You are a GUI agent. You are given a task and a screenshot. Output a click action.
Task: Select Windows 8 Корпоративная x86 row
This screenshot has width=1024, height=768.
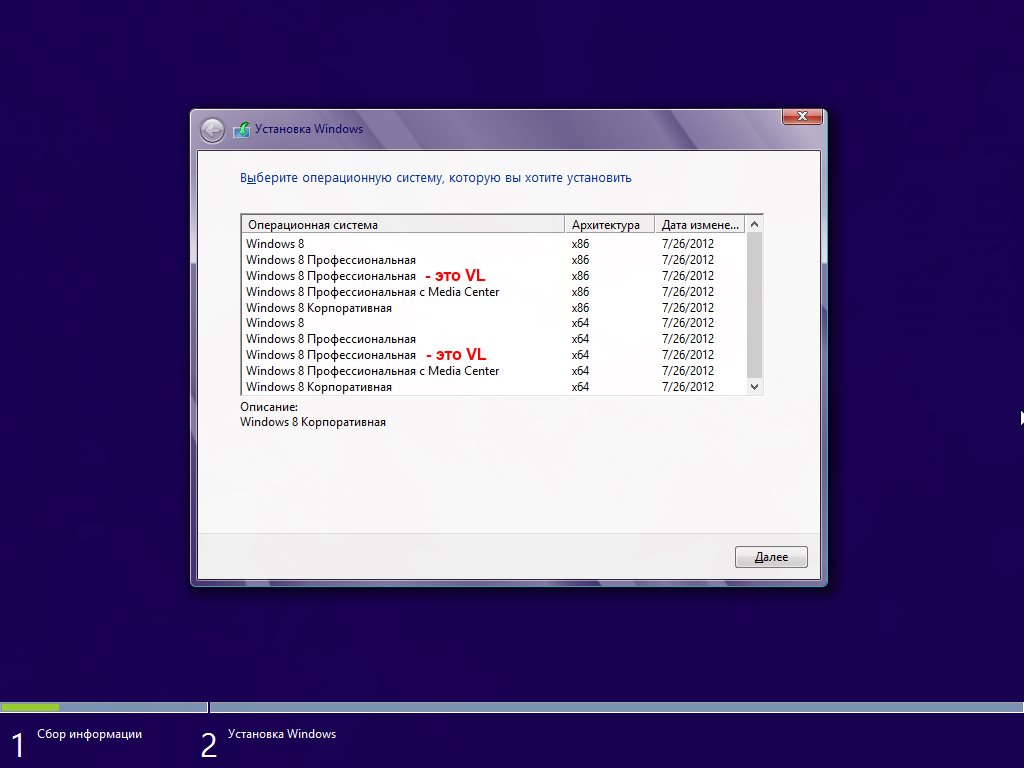494,308
